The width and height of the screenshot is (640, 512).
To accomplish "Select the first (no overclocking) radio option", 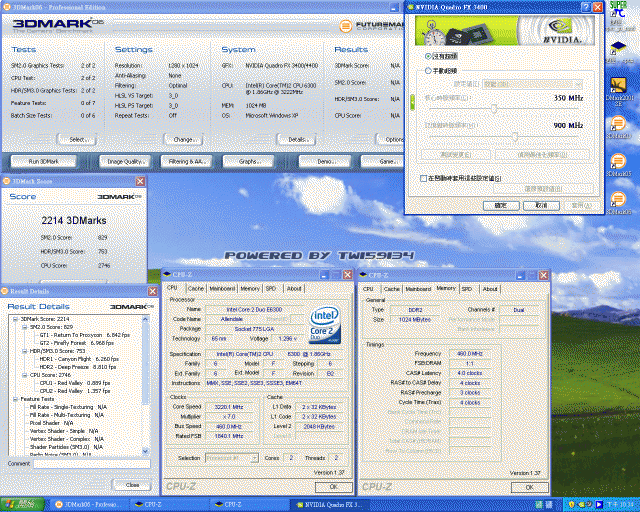I will 428,56.
